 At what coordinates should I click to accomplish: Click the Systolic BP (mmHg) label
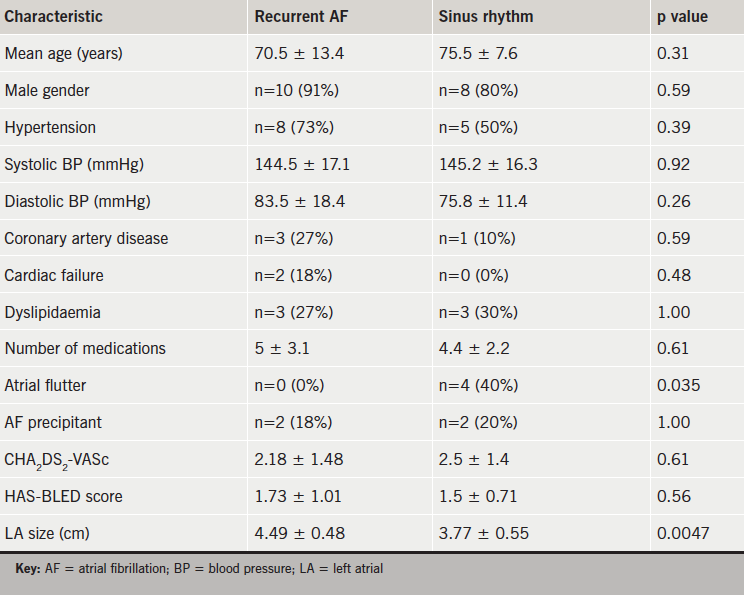[74, 164]
